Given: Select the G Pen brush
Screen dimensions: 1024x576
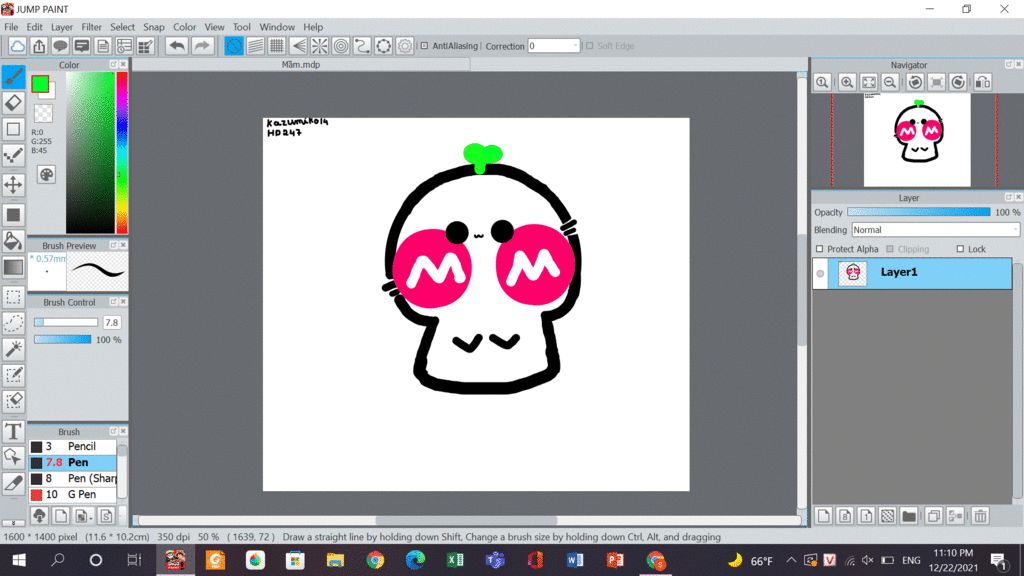Looking at the screenshot, I should (73, 494).
